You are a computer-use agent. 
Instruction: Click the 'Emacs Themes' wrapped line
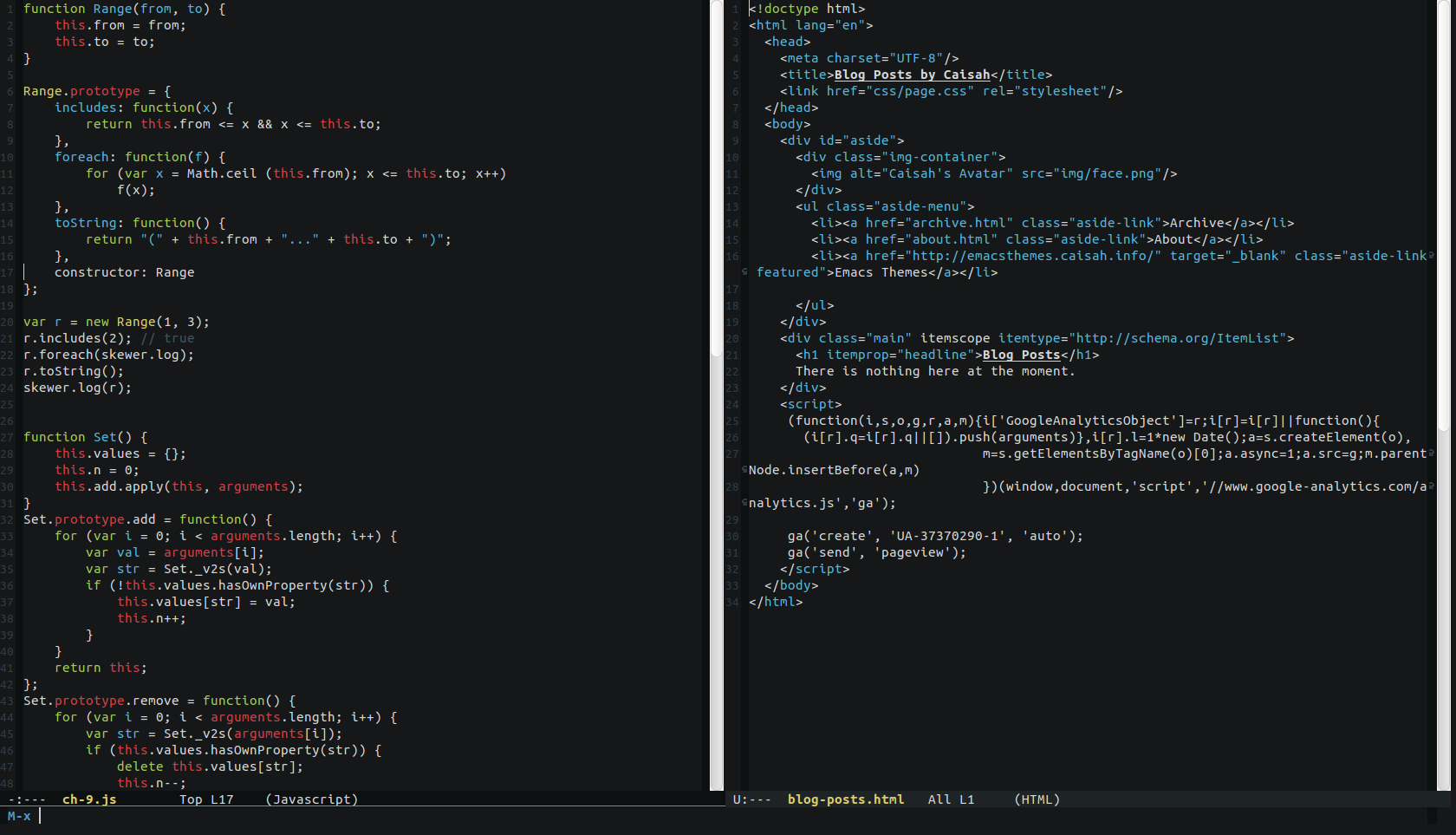pyautogui.click(x=877, y=272)
